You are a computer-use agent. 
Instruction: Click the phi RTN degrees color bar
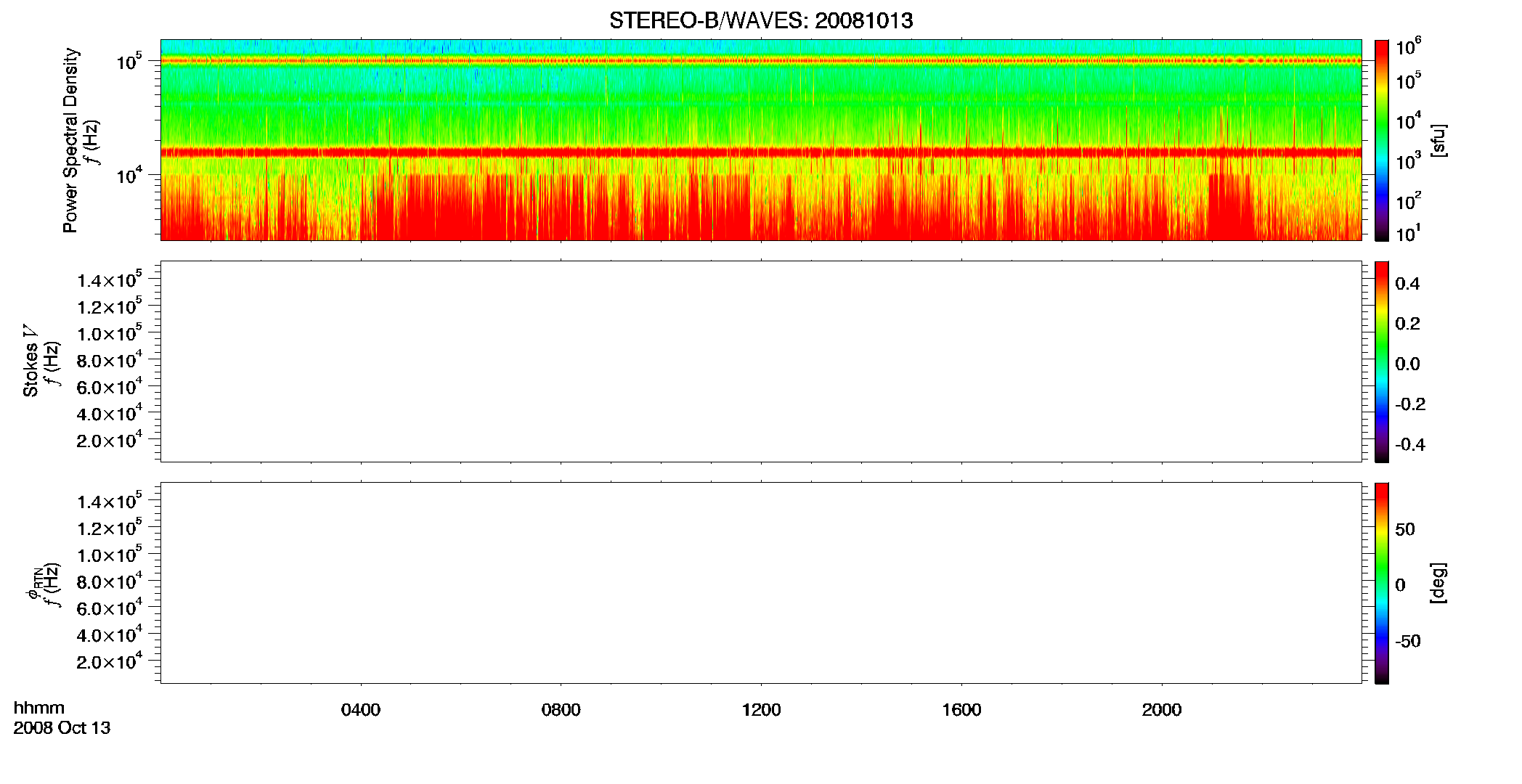point(1382,583)
